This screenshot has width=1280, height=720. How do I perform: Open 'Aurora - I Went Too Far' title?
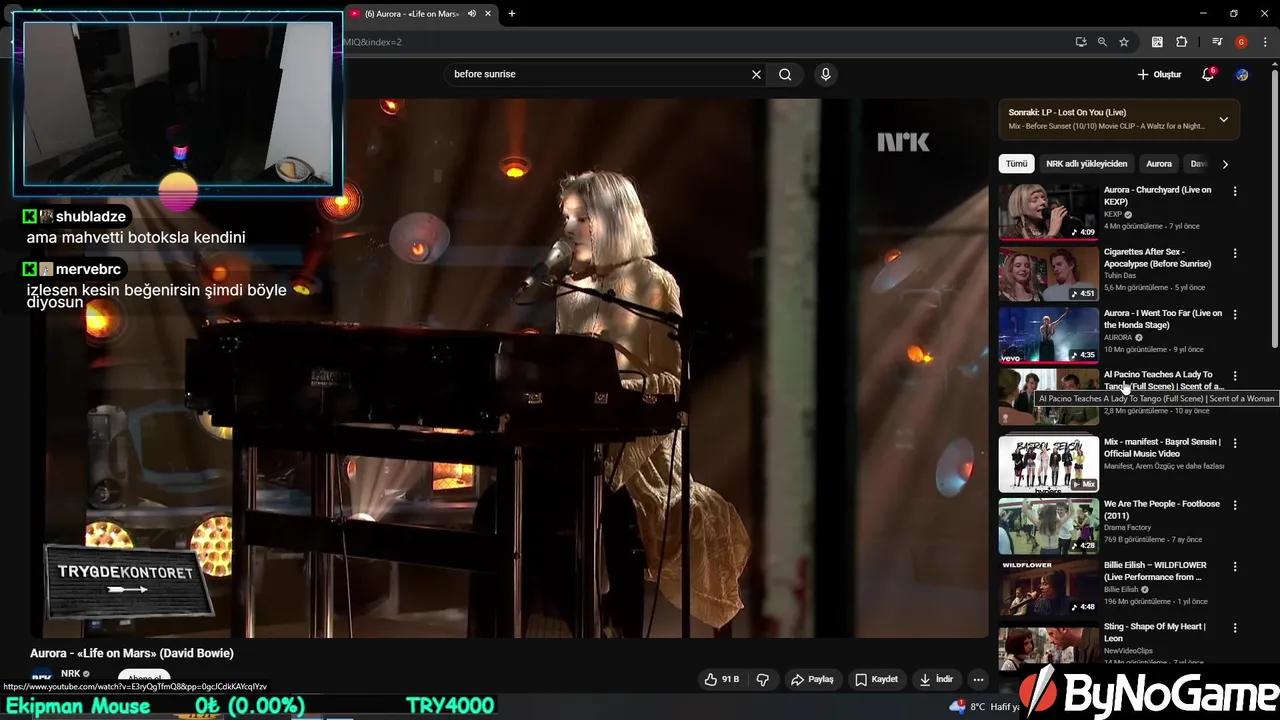[x=1163, y=319]
